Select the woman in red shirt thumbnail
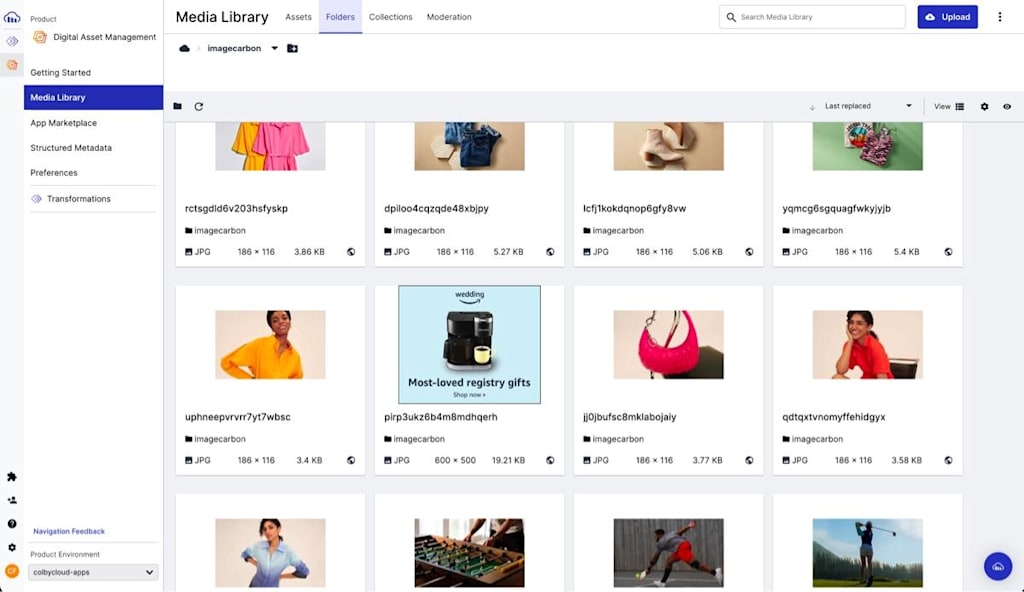 (x=868, y=344)
